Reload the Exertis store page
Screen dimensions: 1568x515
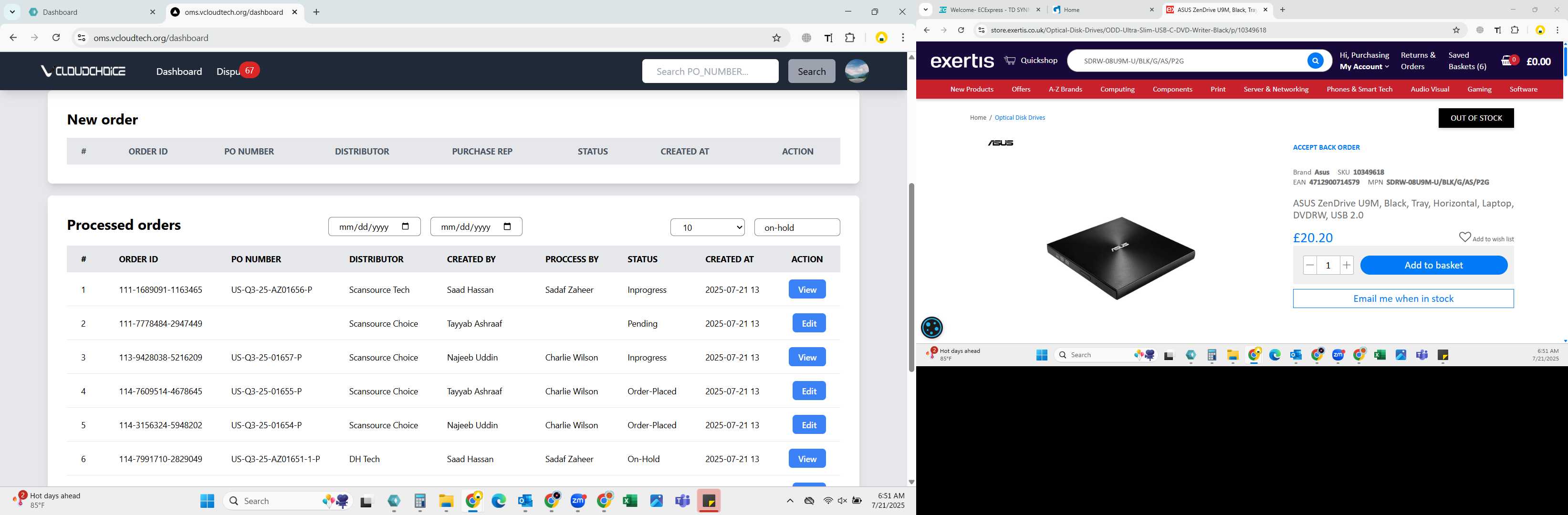961,30
